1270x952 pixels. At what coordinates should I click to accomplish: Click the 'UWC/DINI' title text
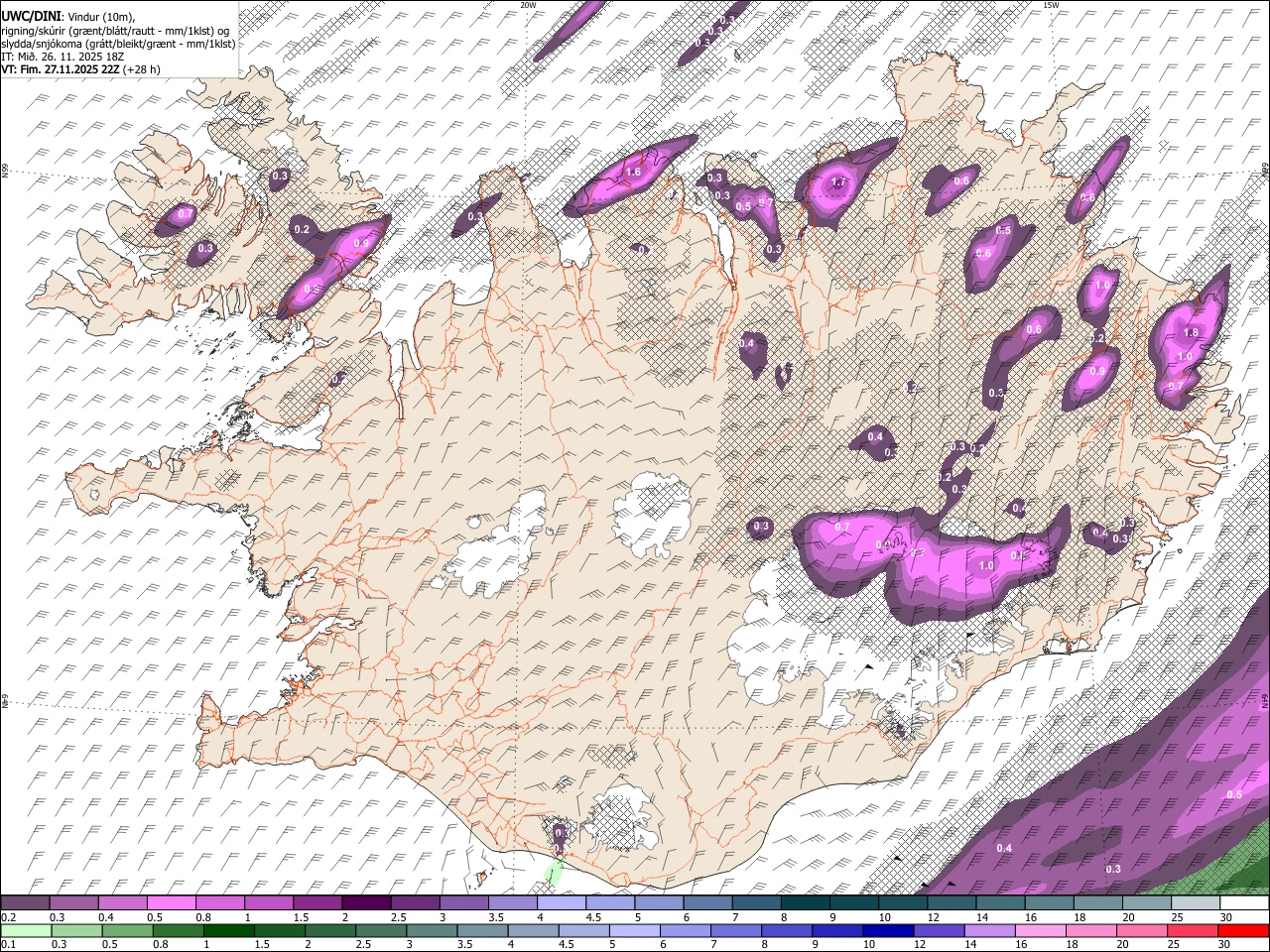pos(31,15)
